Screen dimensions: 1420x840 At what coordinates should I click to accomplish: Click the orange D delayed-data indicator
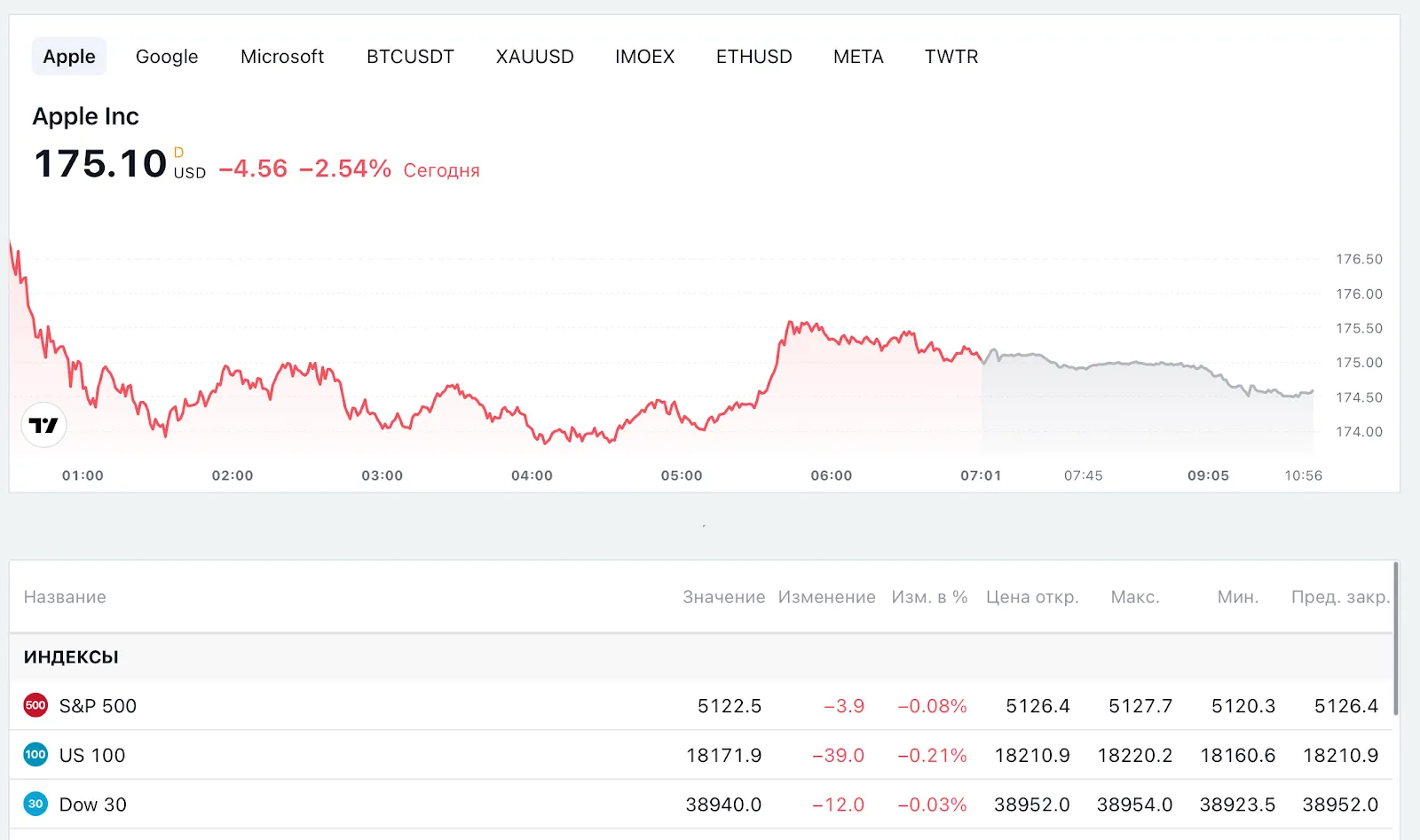pos(178,153)
